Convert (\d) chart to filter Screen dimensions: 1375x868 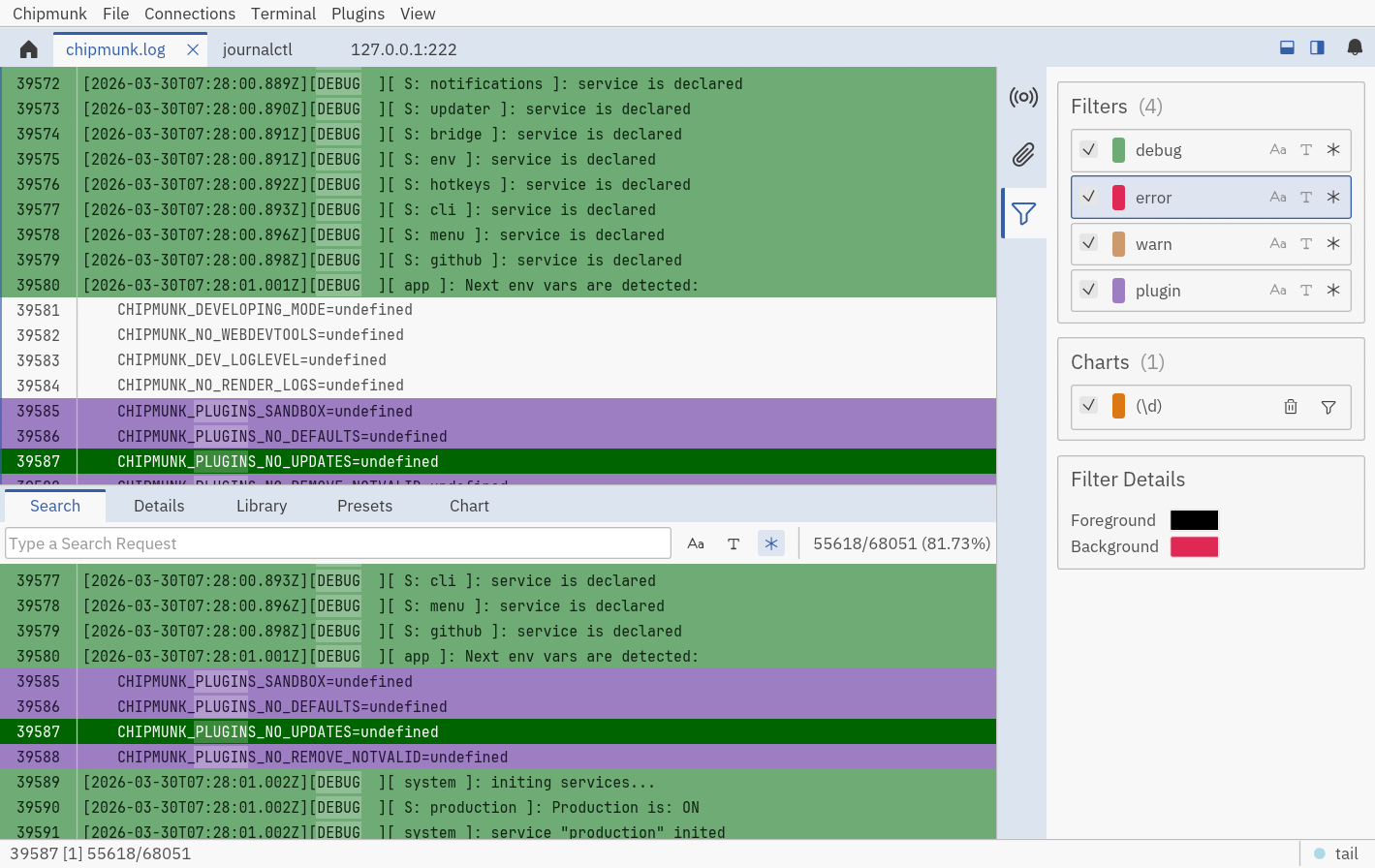(1328, 407)
